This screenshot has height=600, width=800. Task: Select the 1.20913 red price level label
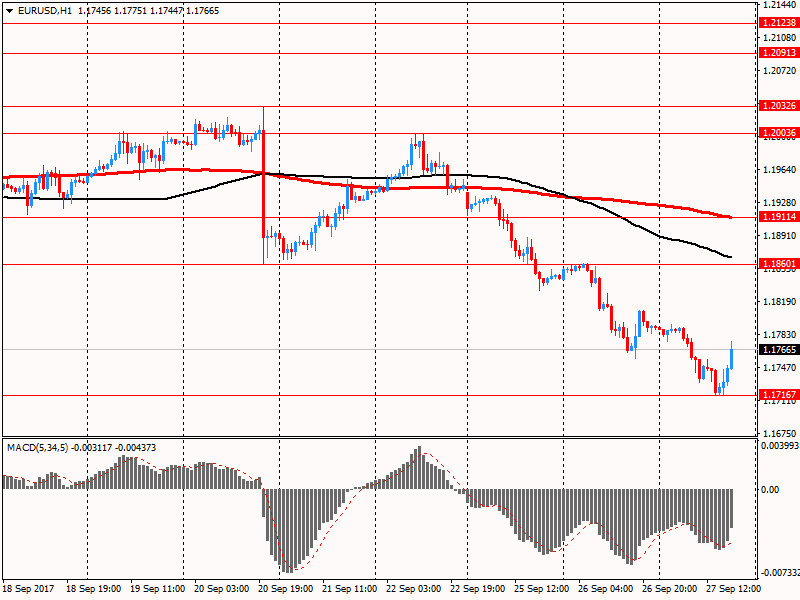coord(779,53)
